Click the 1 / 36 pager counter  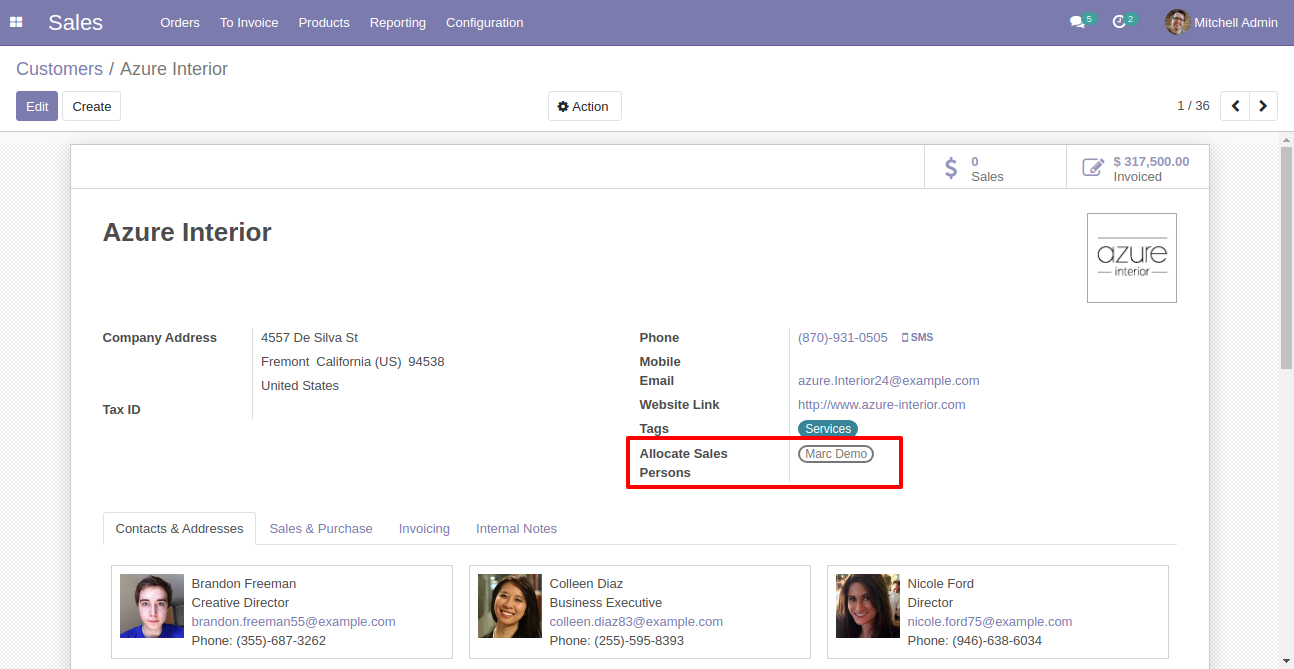pos(1193,106)
